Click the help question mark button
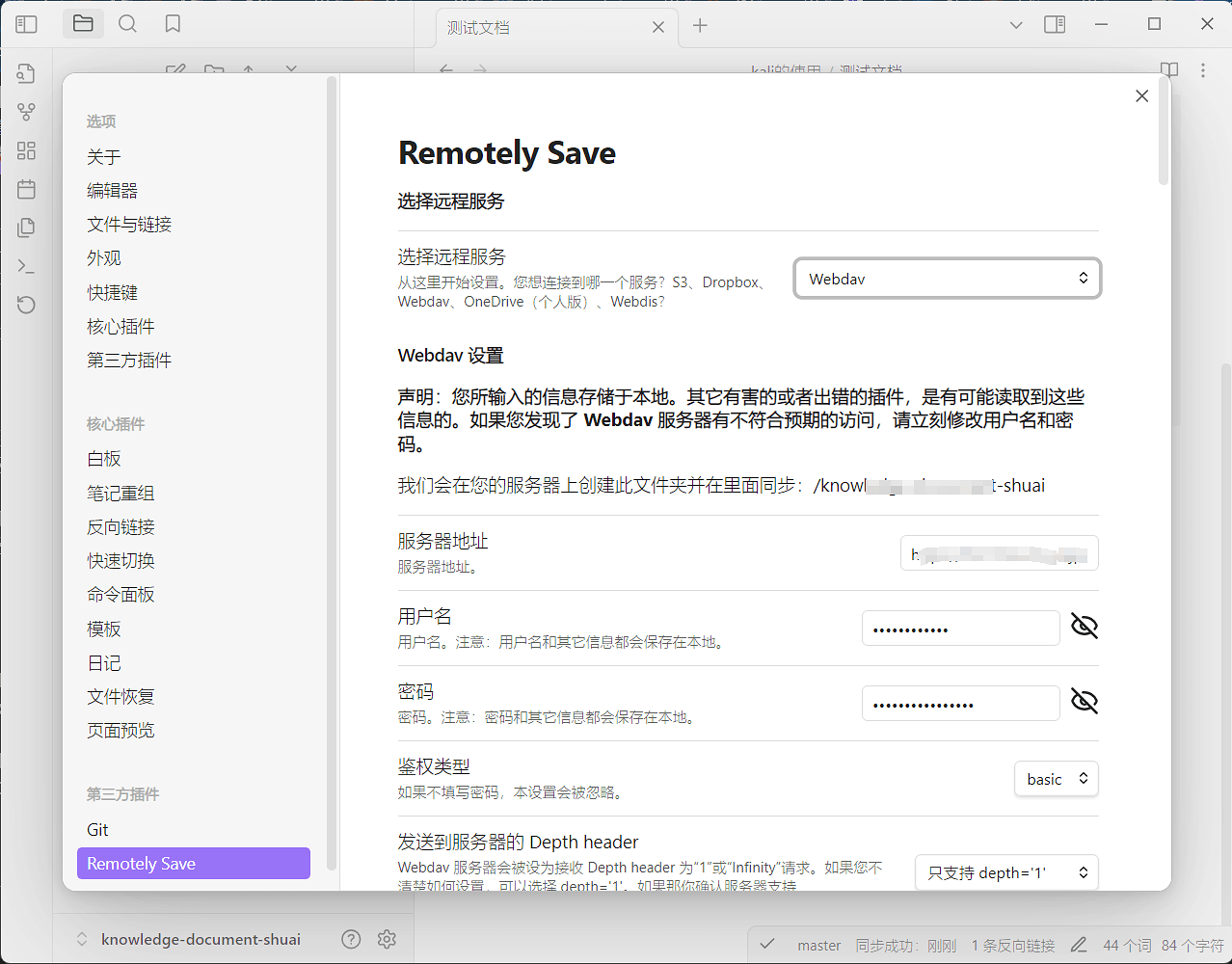The height and width of the screenshot is (964, 1232). pyautogui.click(x=351, y=938)
